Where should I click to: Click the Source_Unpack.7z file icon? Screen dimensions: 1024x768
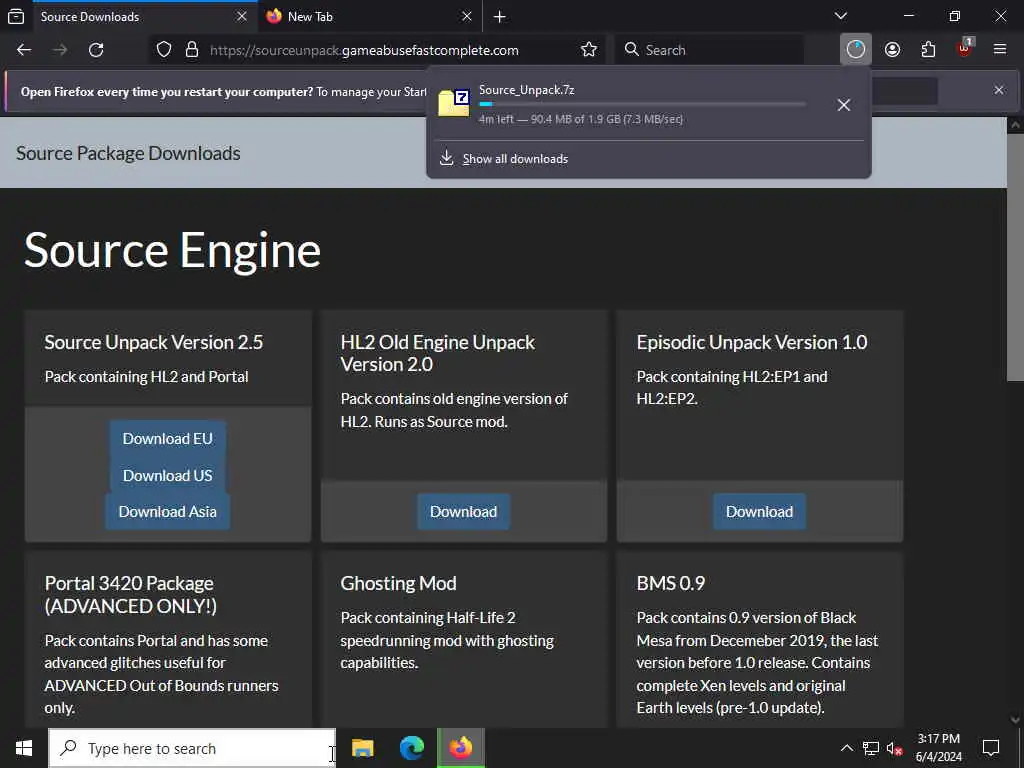(x=454, y=103)
